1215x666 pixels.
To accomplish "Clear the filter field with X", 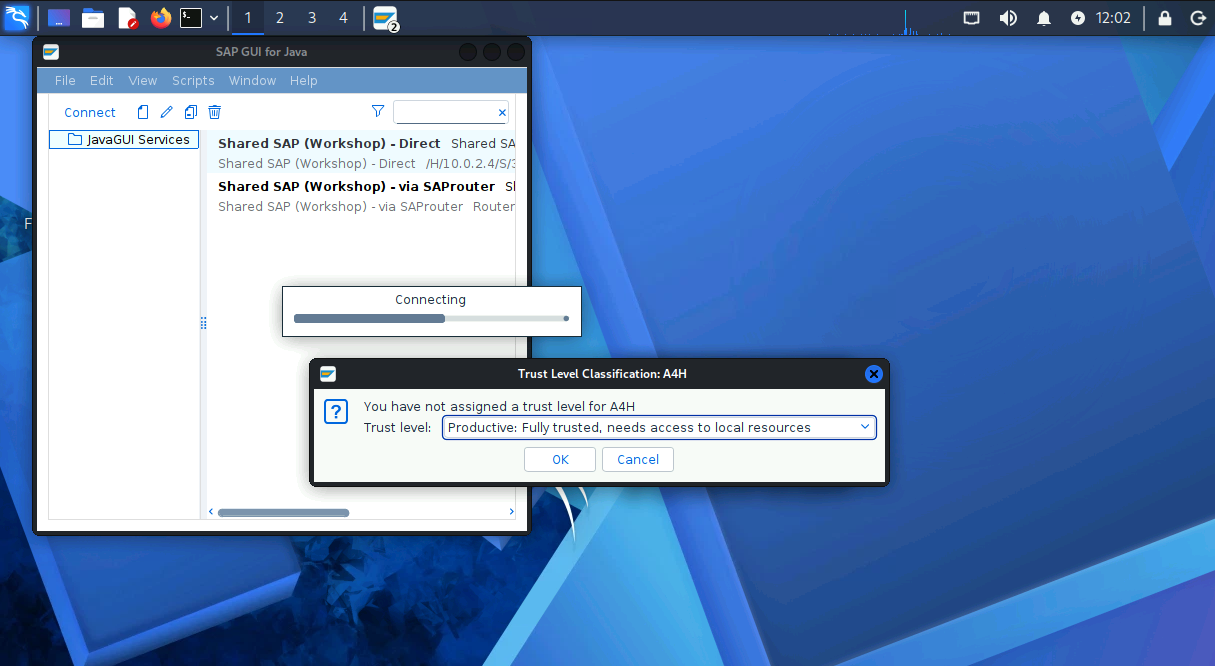I will (x=502, y=113).
